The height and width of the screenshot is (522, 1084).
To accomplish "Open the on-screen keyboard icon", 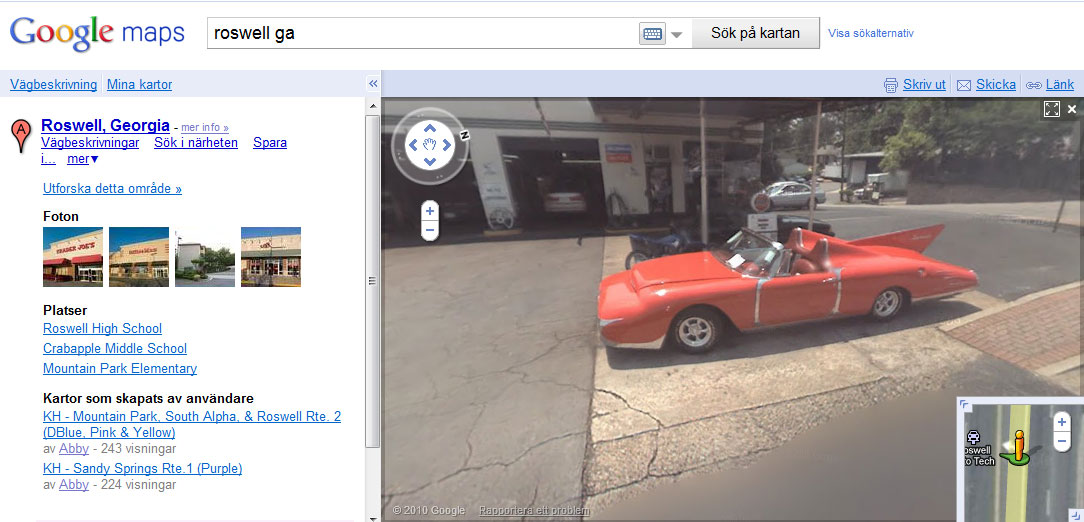I will click(x=652, y=34).
